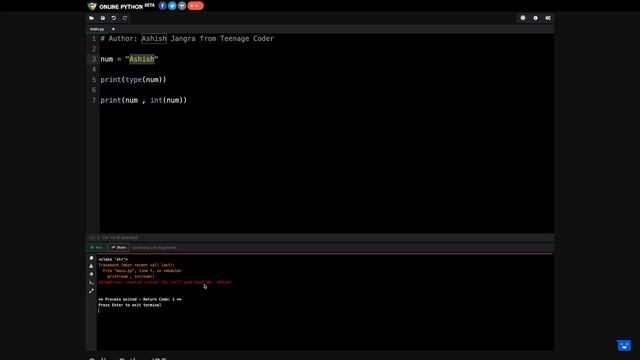Click line number 7 in the gutter
Screen dimensions: 640x360
93,100
